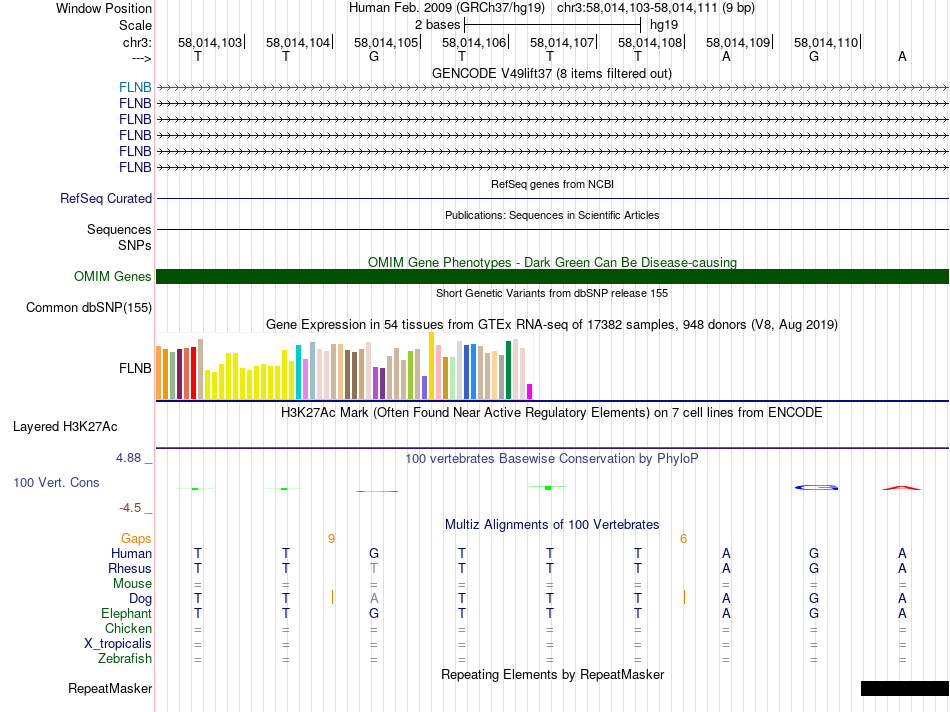Image resolution: width=950 pixels, height=712 pixels.
Task: Click the Repeating Elements by RepeatMasker title
Action: pos(552,675)
